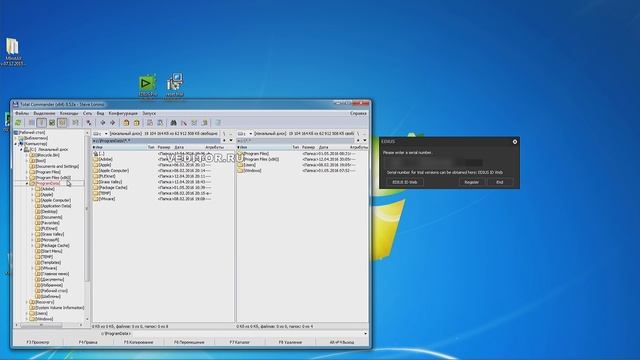Collapse the C: local disk tree node
The image size is (640, 360).
[x=22, y=150]
